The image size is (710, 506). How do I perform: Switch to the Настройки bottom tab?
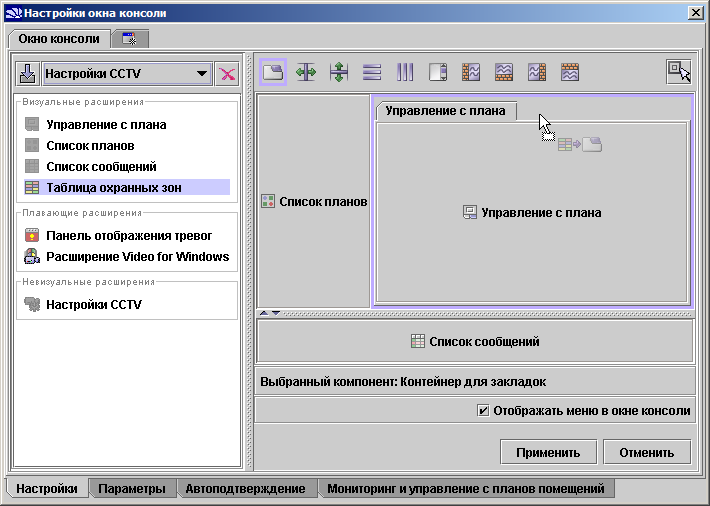[47, 489]
